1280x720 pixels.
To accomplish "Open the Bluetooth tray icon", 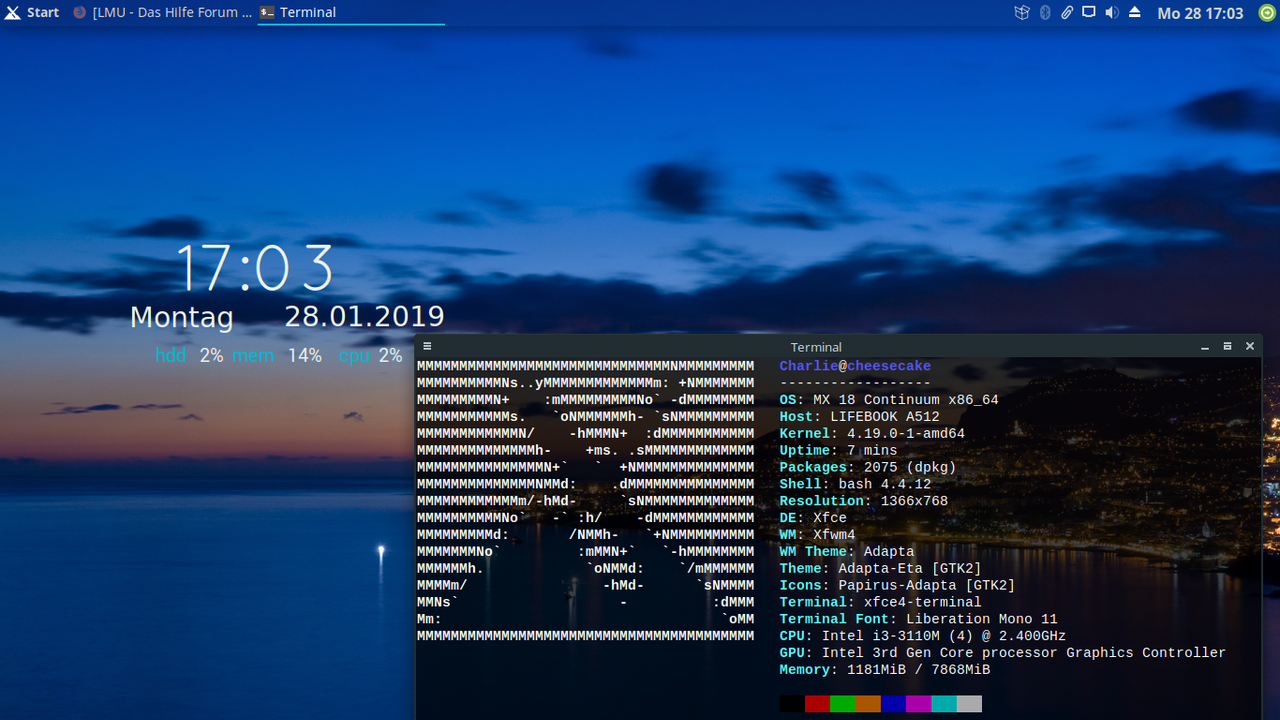I will coord(1045,13).
